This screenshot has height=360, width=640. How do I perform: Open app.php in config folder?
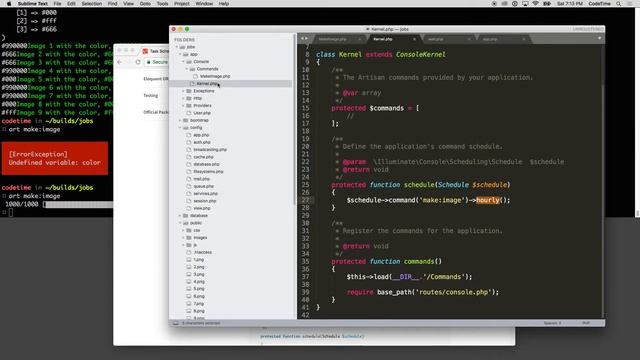click(201, 135)
